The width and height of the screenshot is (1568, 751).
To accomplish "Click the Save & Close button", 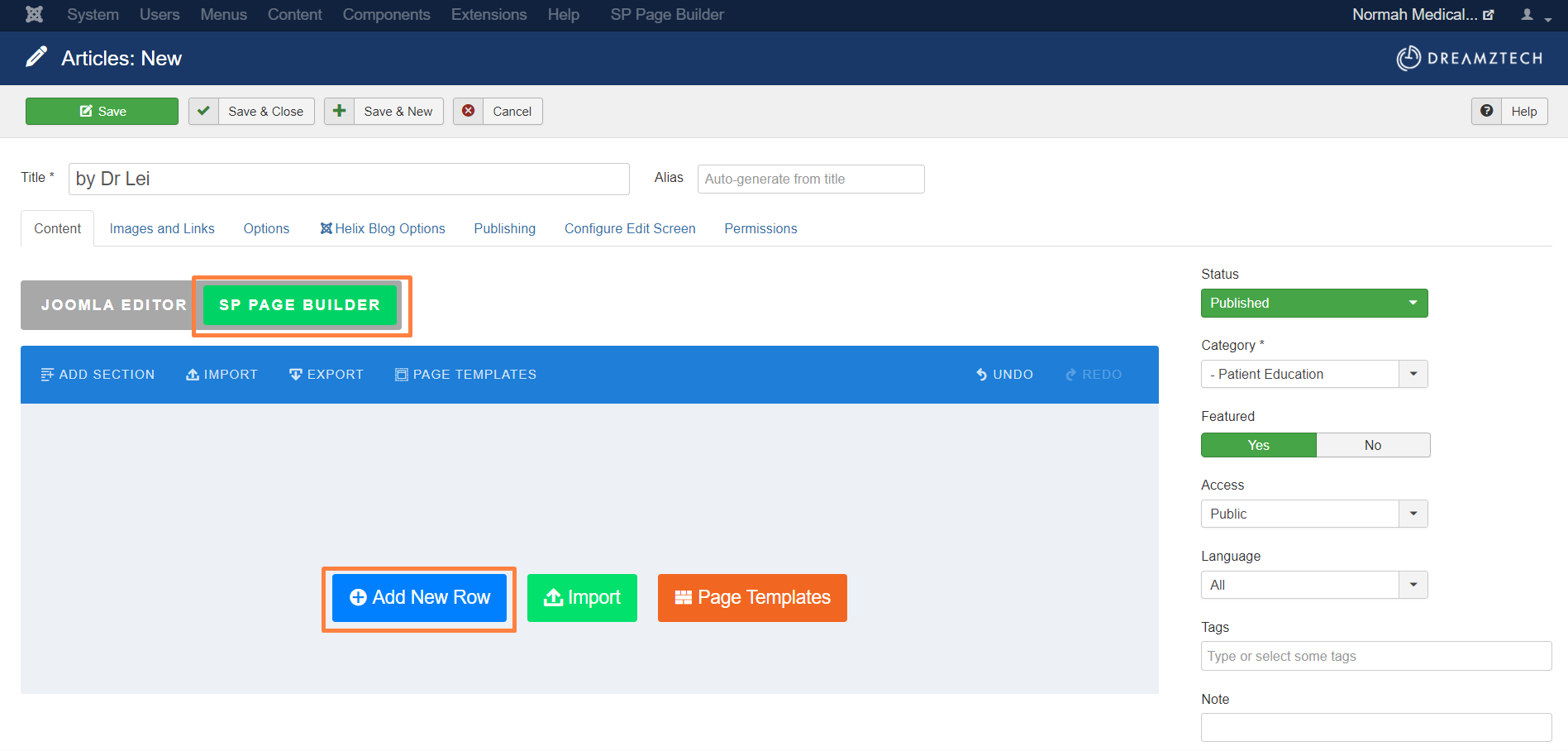I will 251,111.
